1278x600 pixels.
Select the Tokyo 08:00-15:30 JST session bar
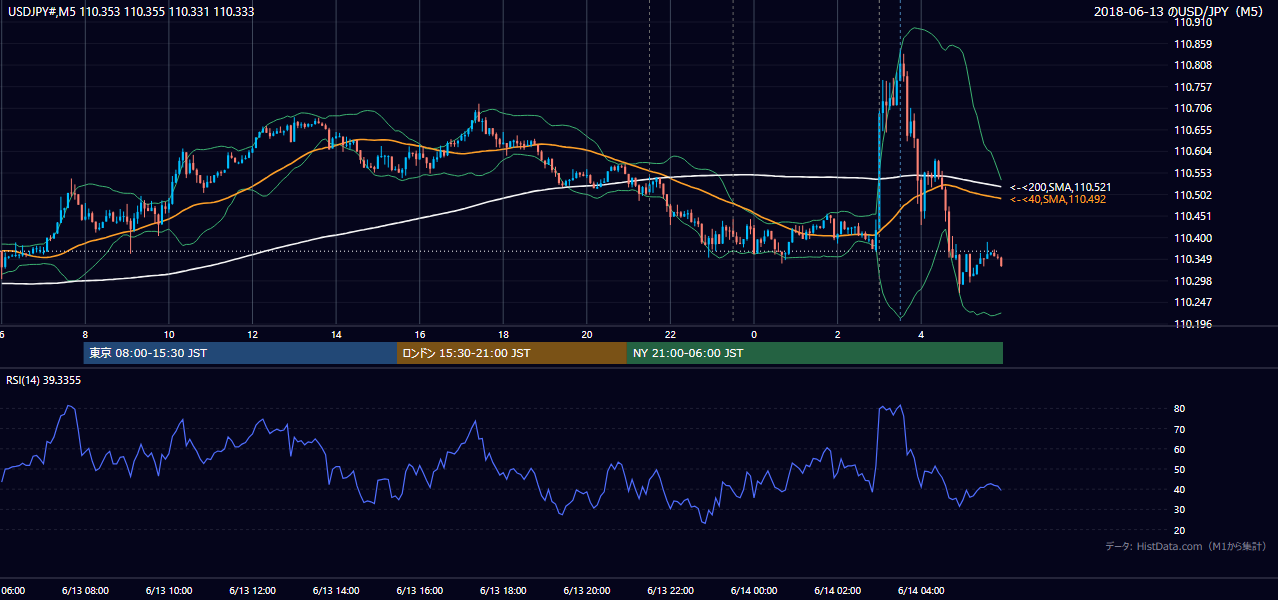click(x=240, y=353)
